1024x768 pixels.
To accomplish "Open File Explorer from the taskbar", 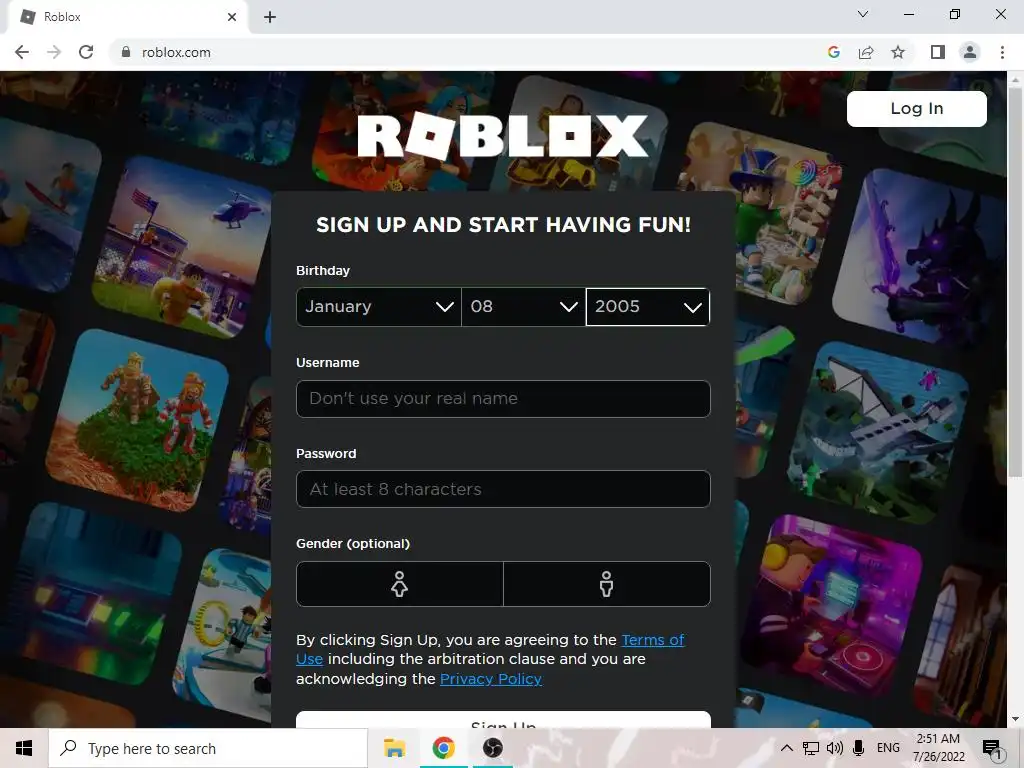I will [x=394, y=748].
